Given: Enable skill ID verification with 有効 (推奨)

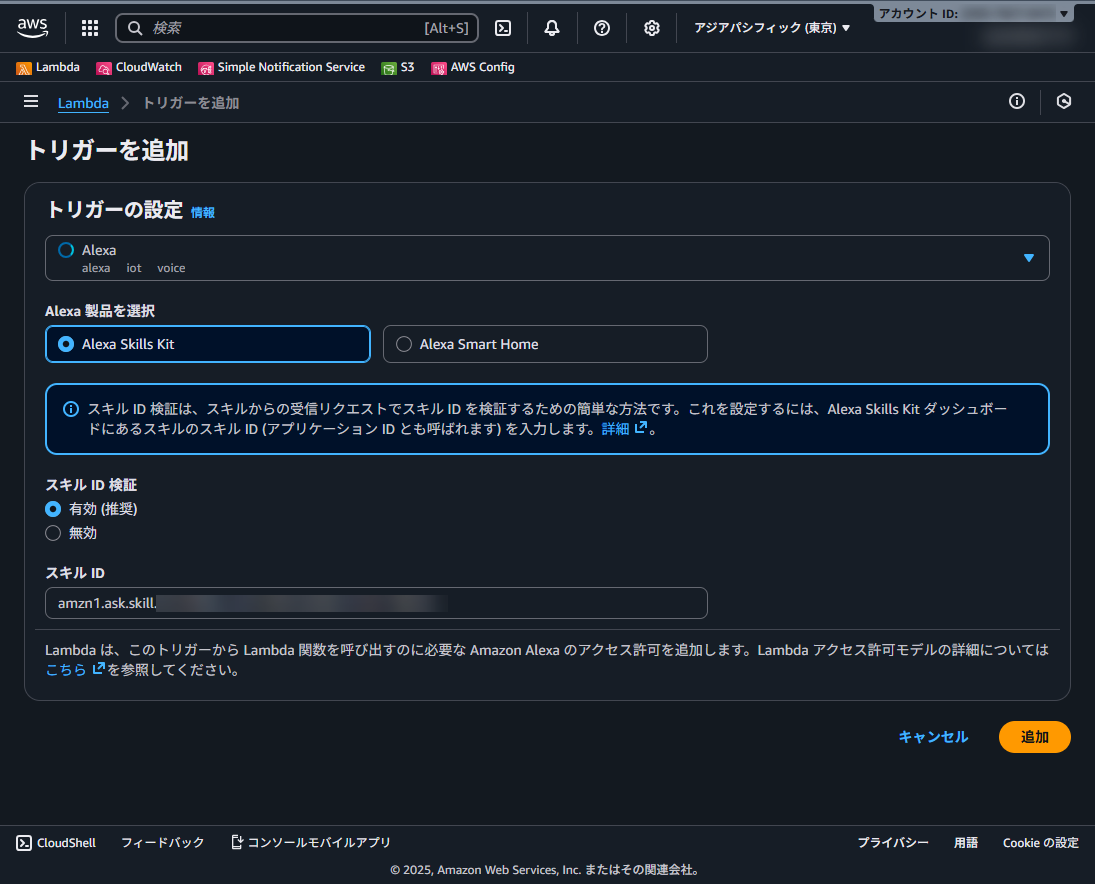Looking at the screenshot, I should tap(52, 509).
